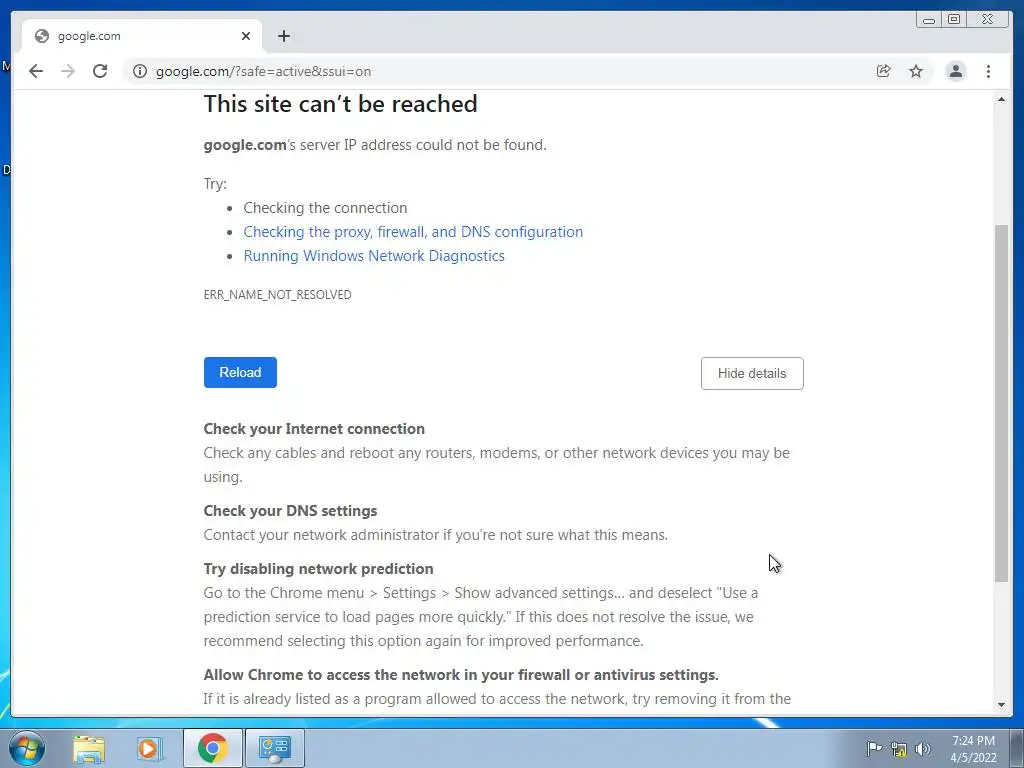Screen dimensions: 1024x768
Task: Open a new tab with the plus button
Action: click(283, 36)
